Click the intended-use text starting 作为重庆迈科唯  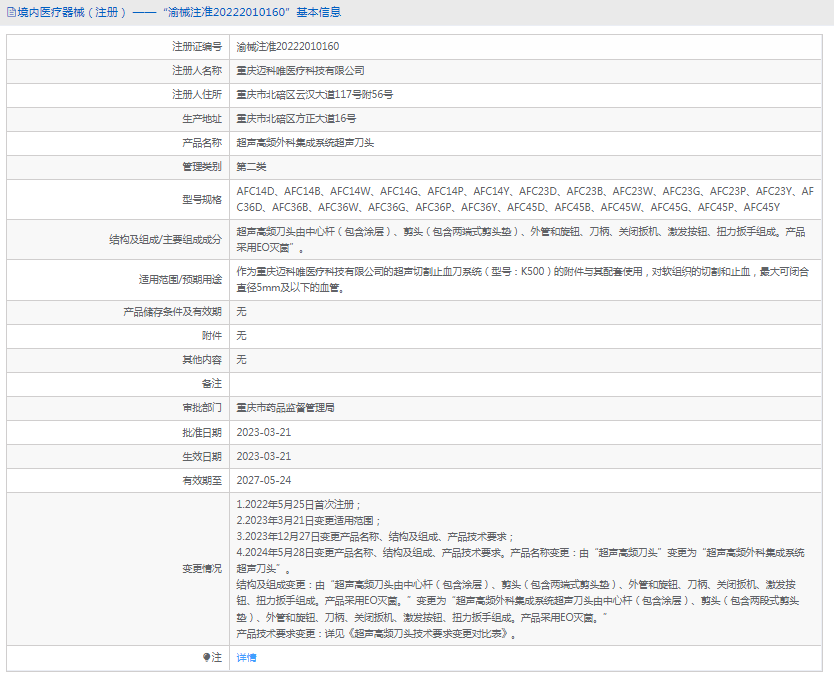523,280
